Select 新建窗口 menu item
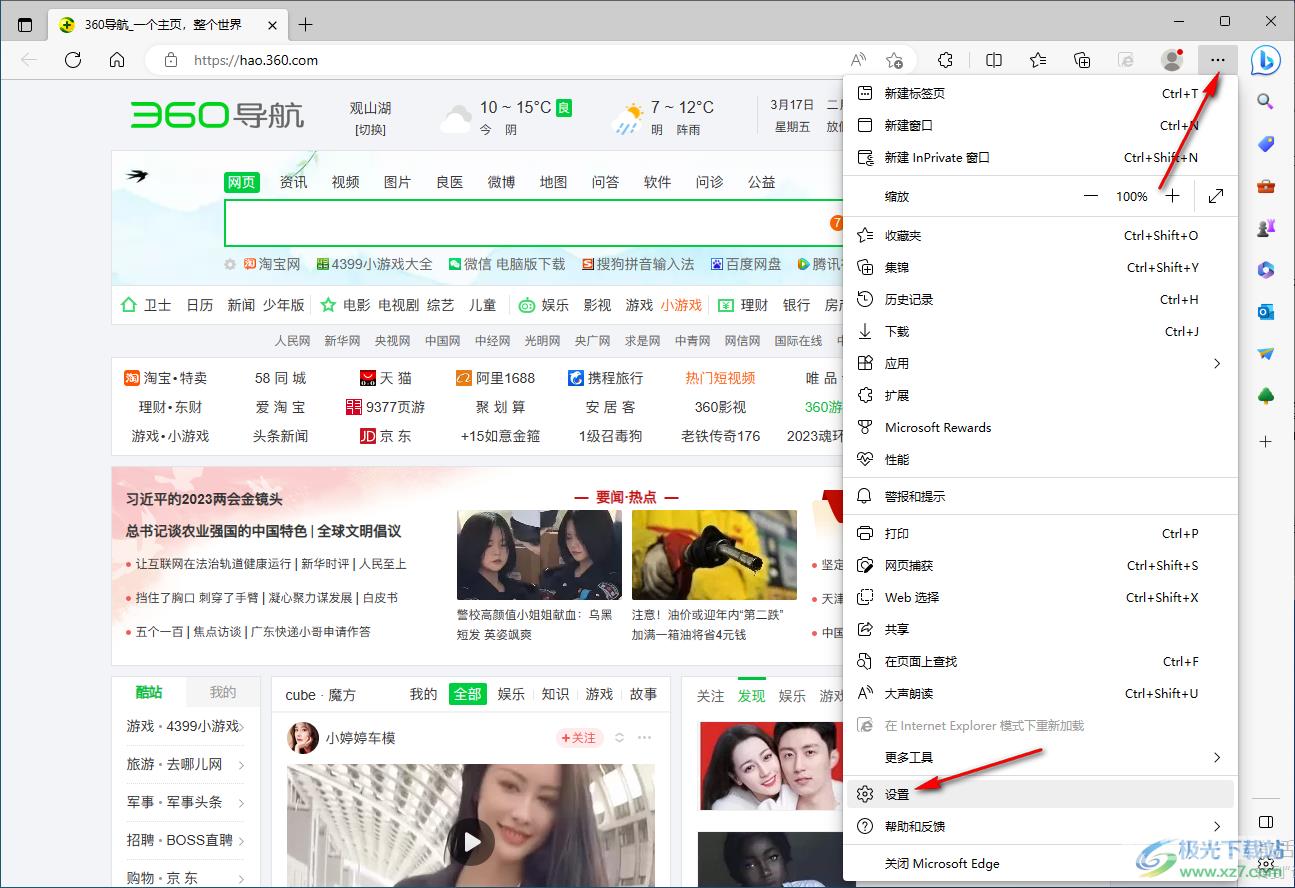1295x888 pixels. pos(1040,125)
